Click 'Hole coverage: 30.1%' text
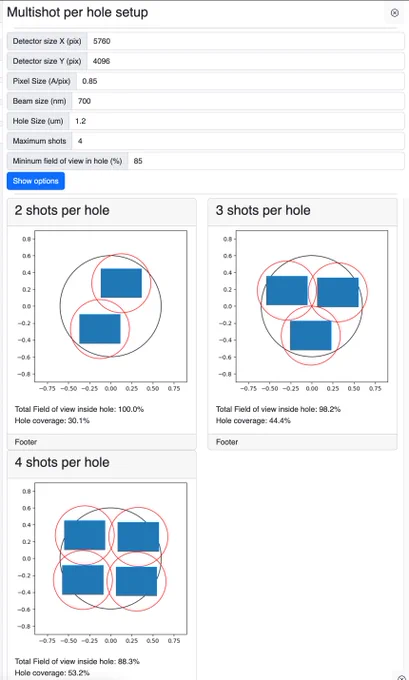 52,420
